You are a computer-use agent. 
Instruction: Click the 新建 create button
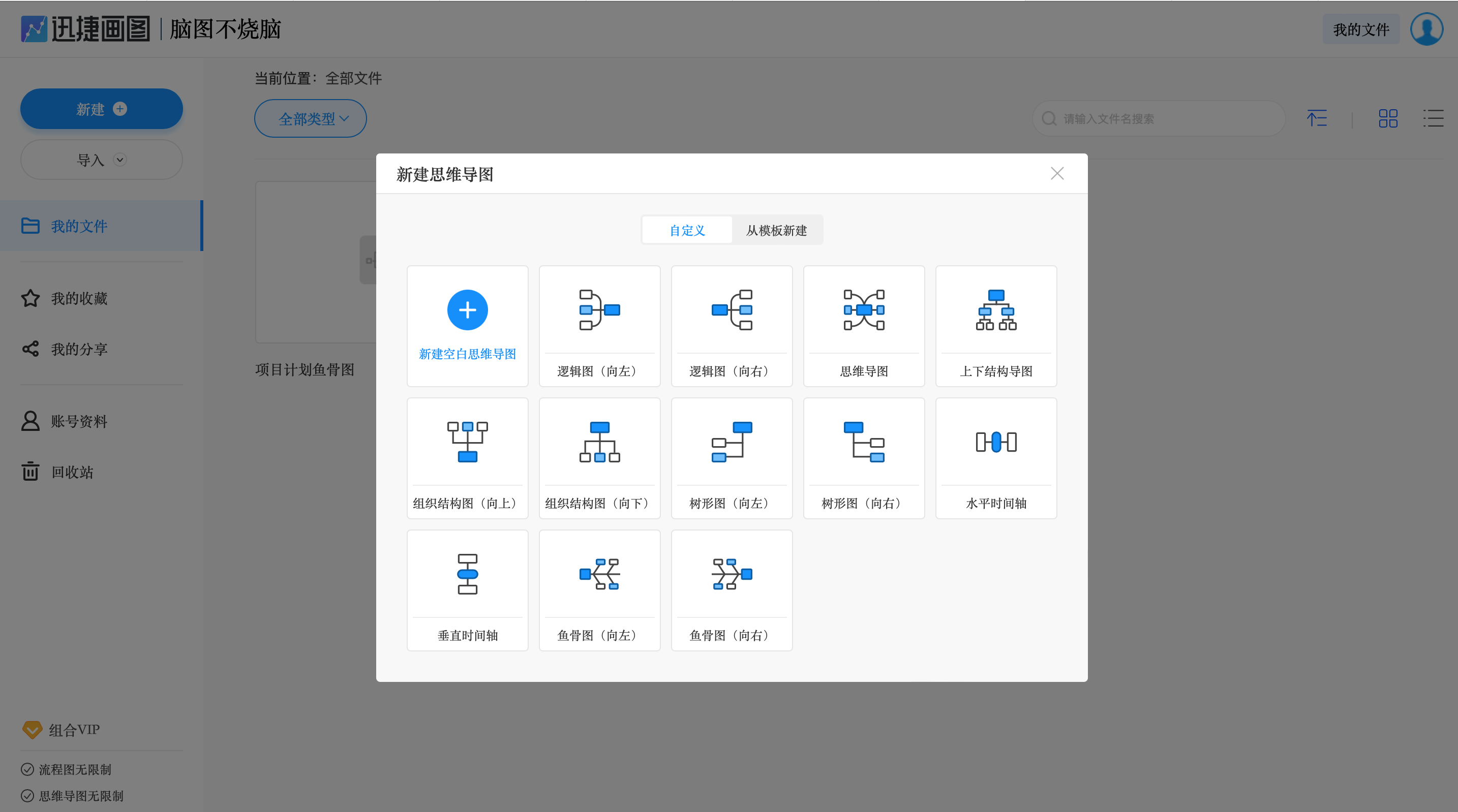point(101,109)
